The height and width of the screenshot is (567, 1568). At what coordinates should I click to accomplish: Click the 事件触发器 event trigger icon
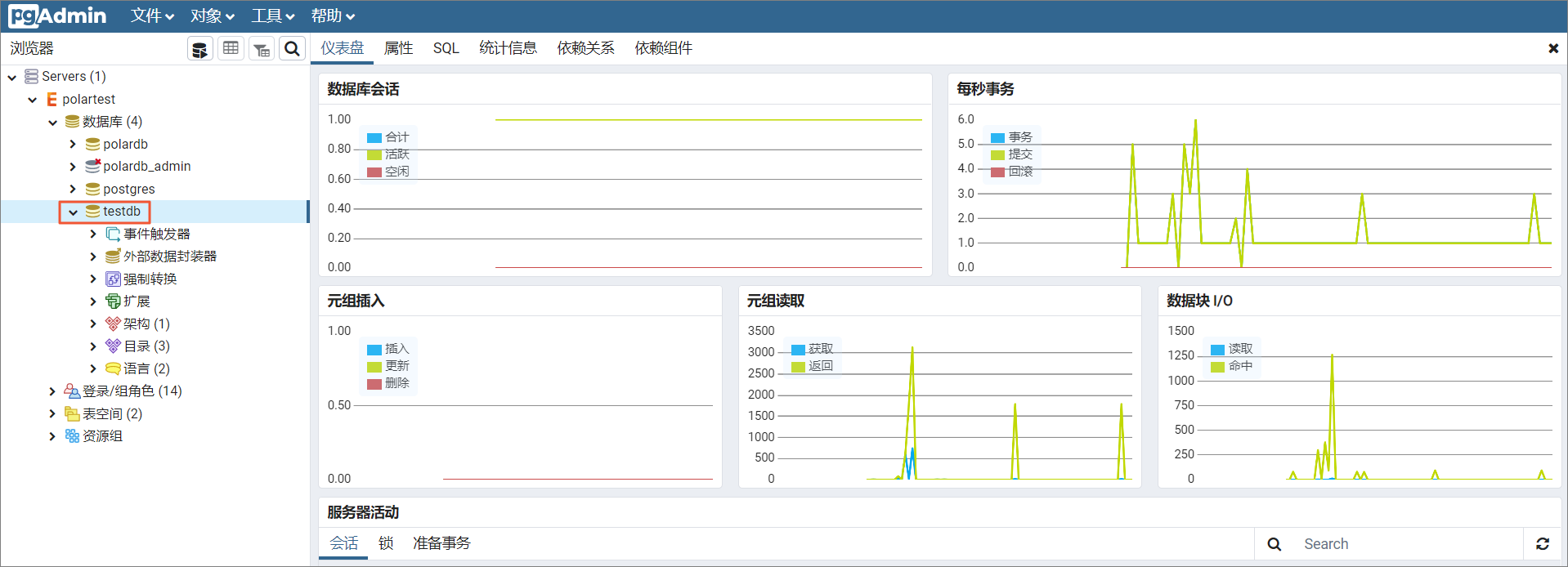[x=113, y=234]
